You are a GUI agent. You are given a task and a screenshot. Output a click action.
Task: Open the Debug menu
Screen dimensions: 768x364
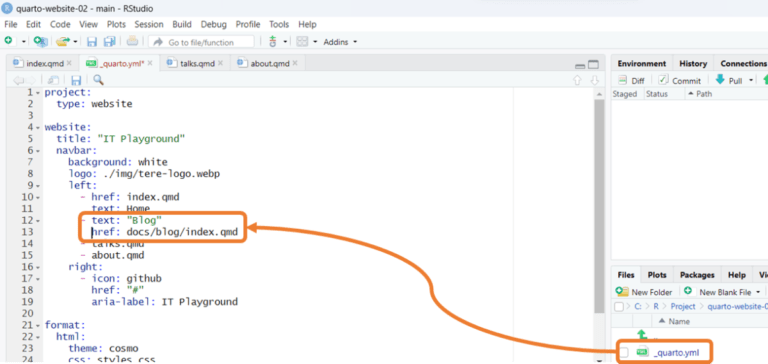(x=214, y=24)
